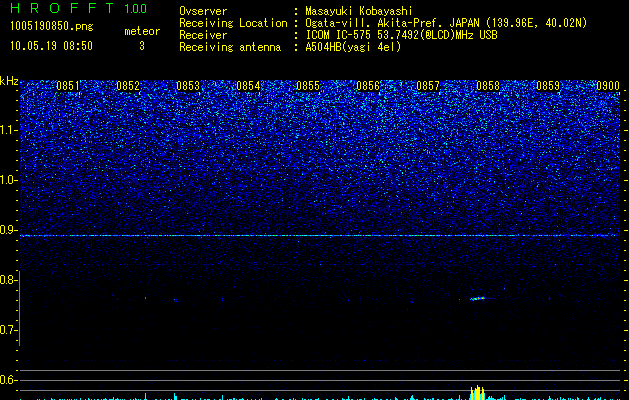Click the kHz axis unit label

pos(9,81)
